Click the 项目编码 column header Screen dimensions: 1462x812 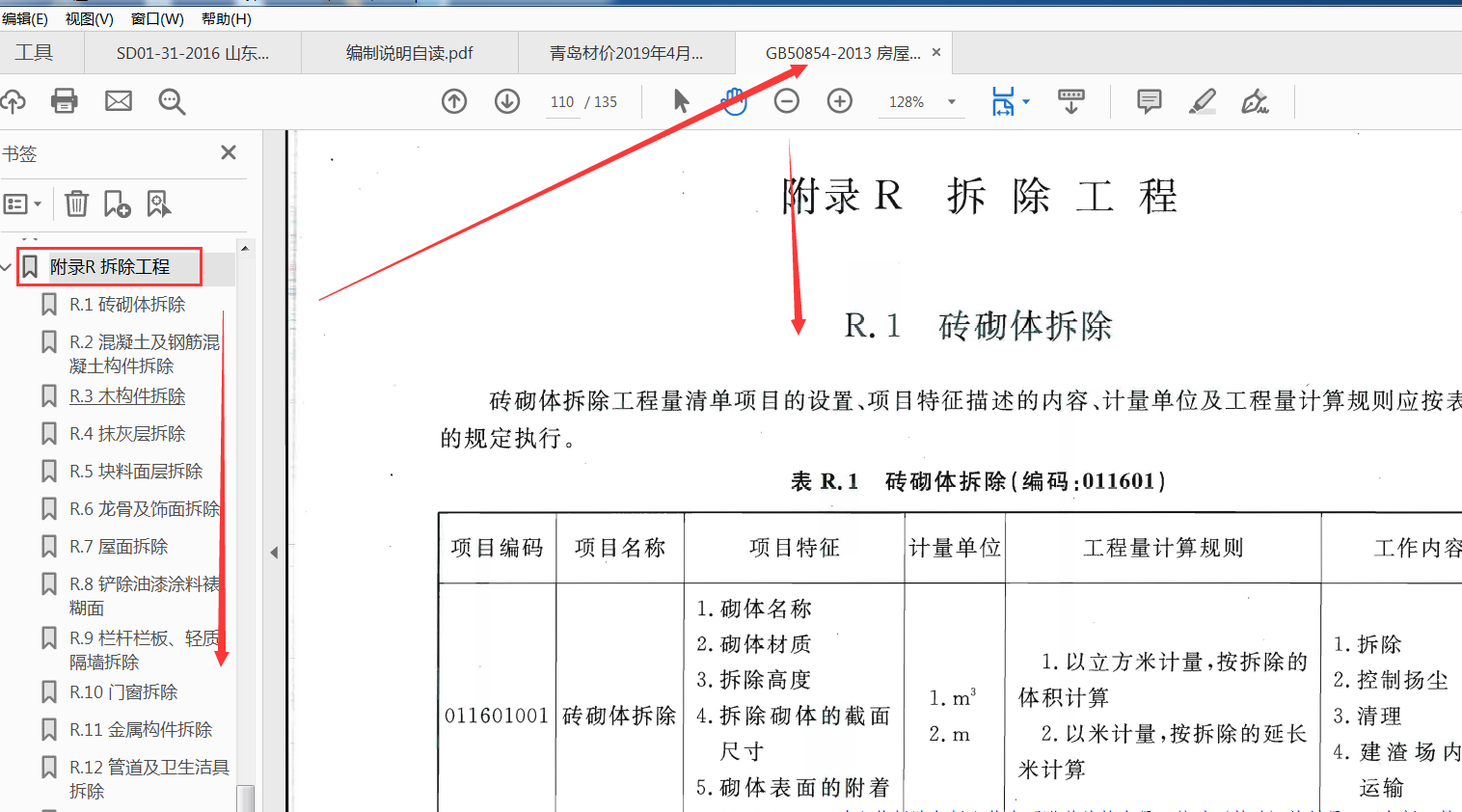[498, 548]
